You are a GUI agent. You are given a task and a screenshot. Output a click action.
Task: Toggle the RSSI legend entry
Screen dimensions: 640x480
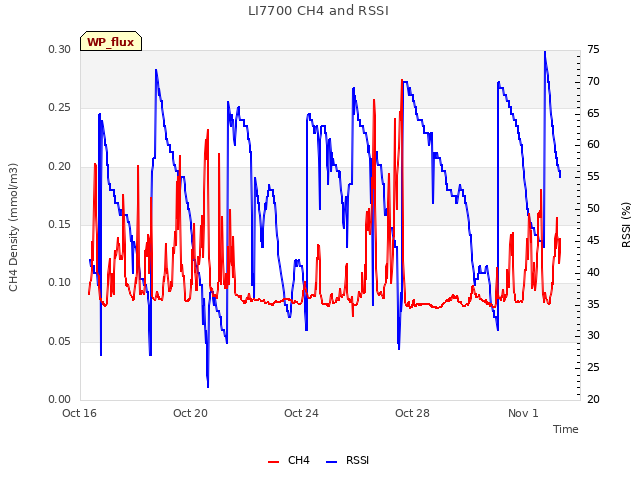point(348,460)
